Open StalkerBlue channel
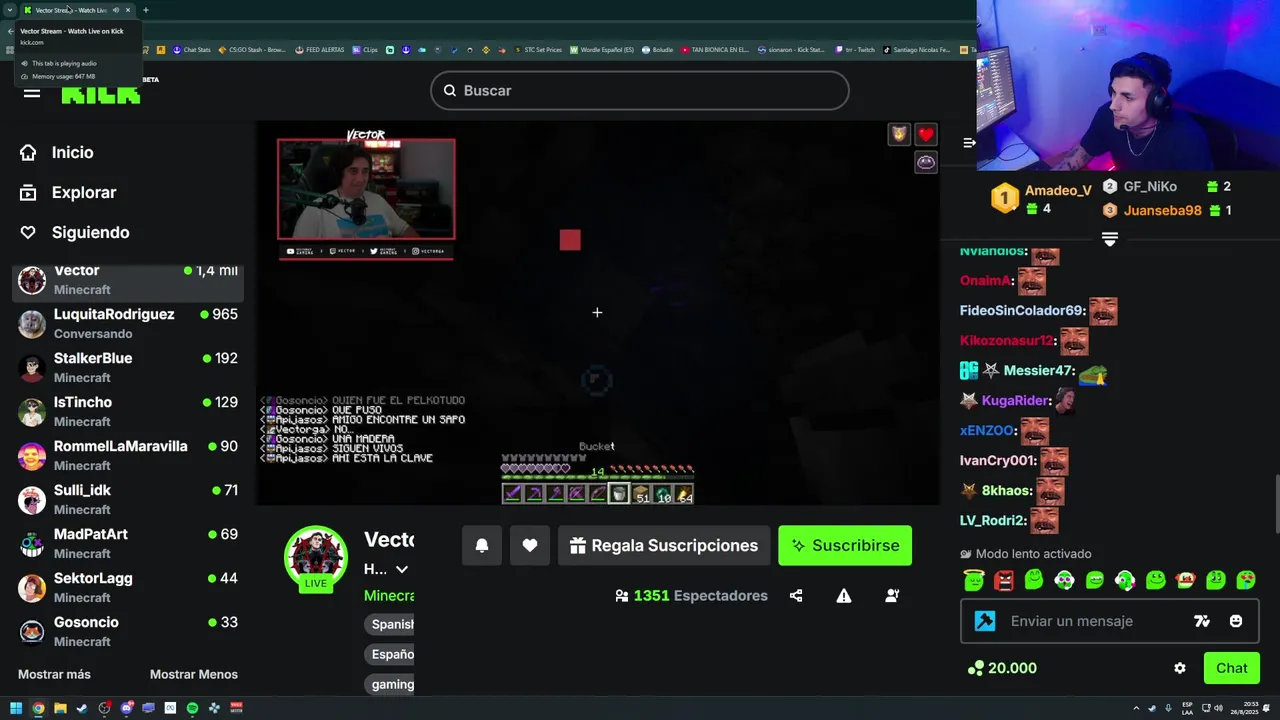The width and height of the screenshot is (1280, 720). [x=128, y=368]
